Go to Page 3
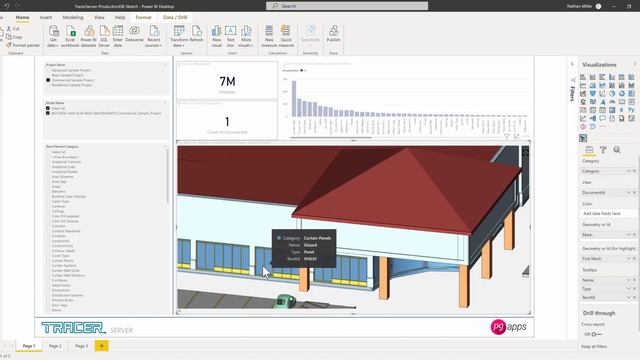The height and width of the screenshot is (360, 640). click(81, 346)
